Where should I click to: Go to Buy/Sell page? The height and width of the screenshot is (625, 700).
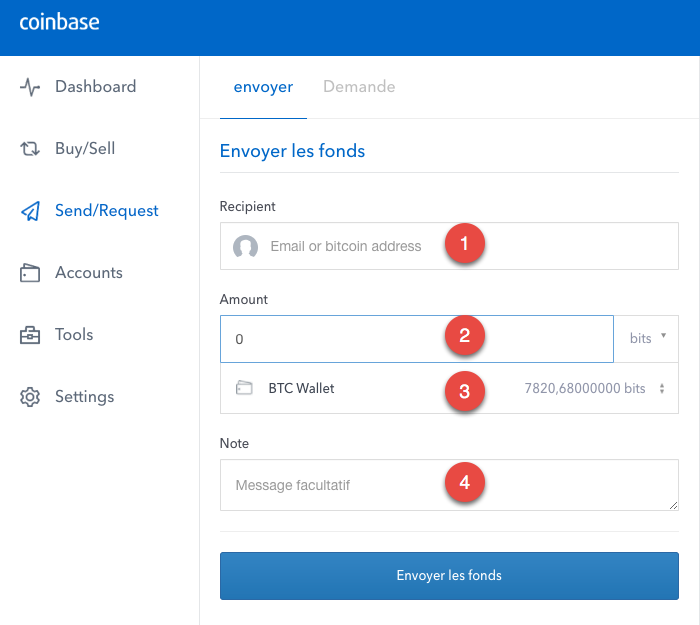pos(85,149)
